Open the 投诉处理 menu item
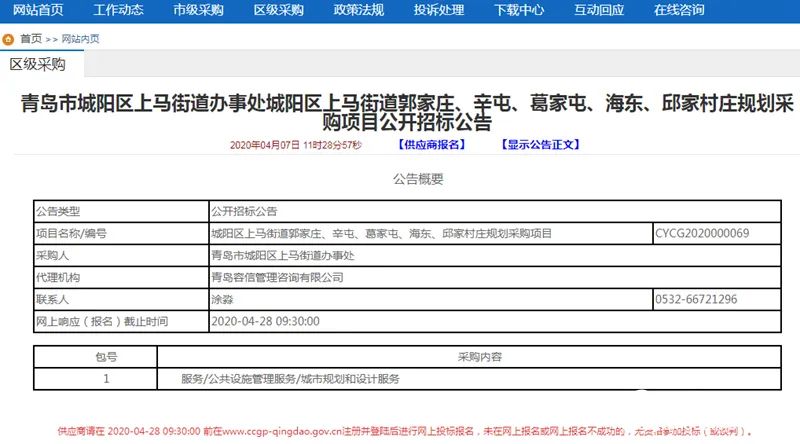800x444 pixels. (x=439, y=11)
